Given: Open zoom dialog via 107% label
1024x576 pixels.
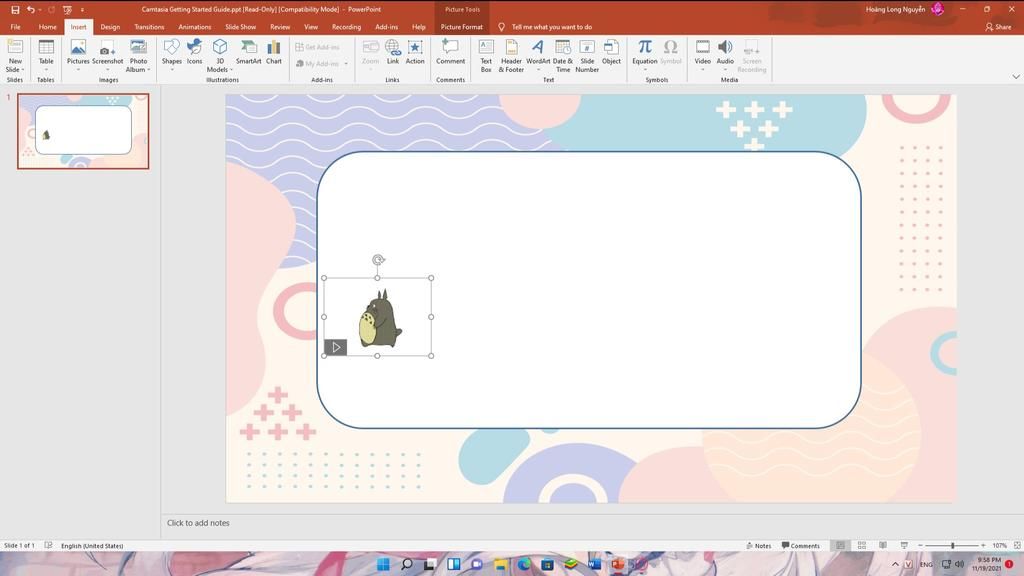Looking at the screenshot, I should pyautogui.click(x=999, y=545).
